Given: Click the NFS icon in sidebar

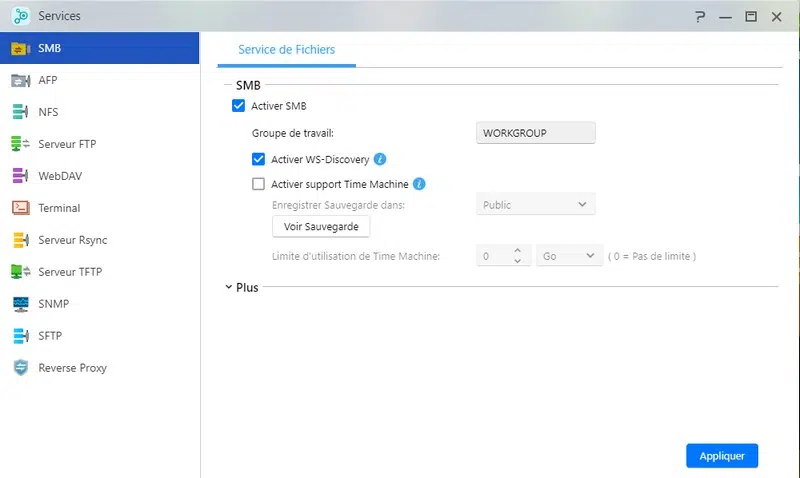Looking at the screenshot, I should point(20,112).
